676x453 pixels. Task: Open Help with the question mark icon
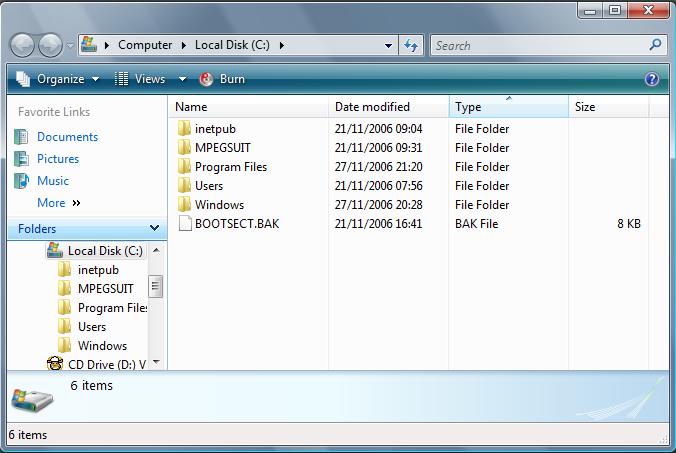[x=652, y=79]
